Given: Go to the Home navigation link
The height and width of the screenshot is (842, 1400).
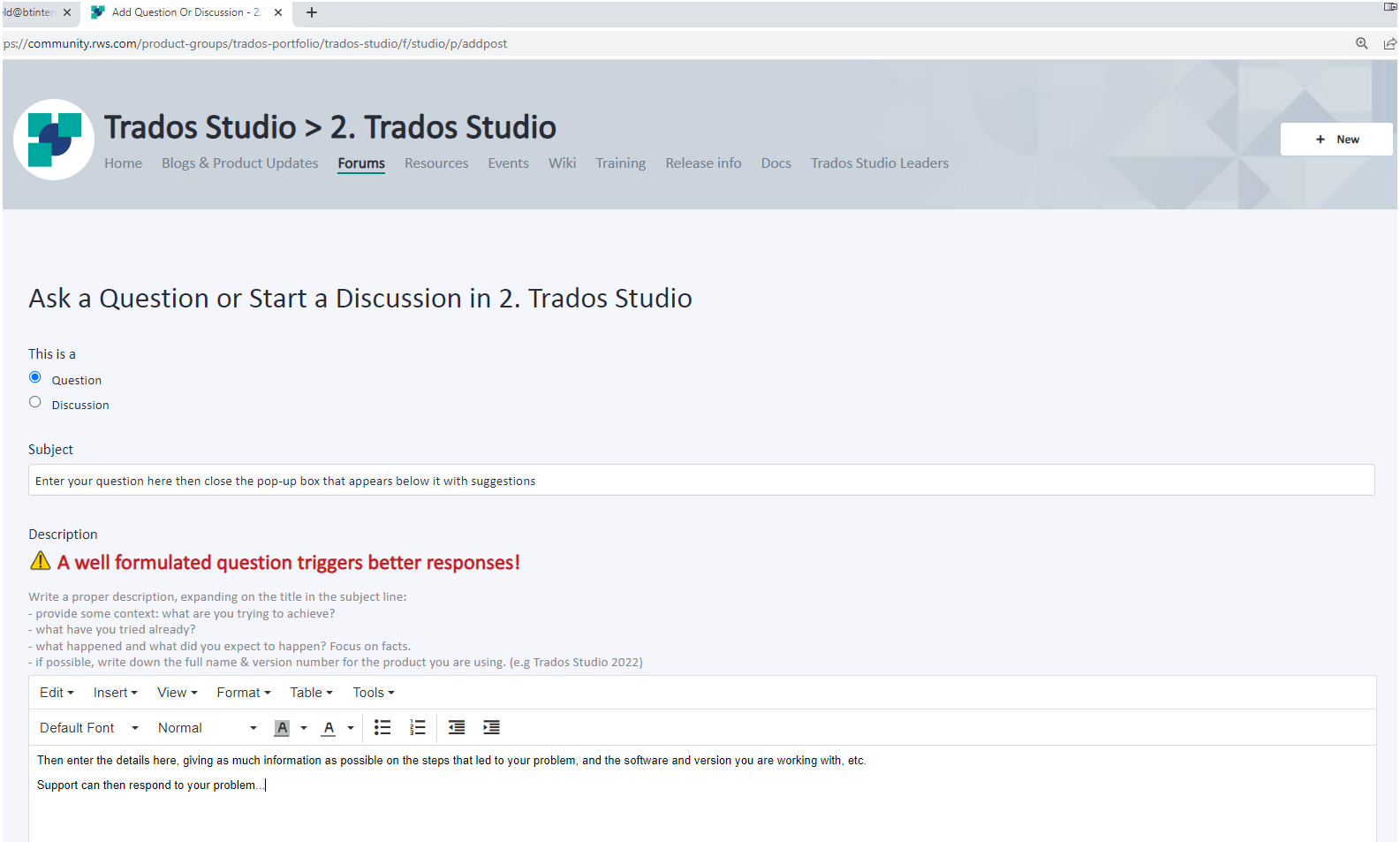Looking at the screenshot, I should click(123, 163).
